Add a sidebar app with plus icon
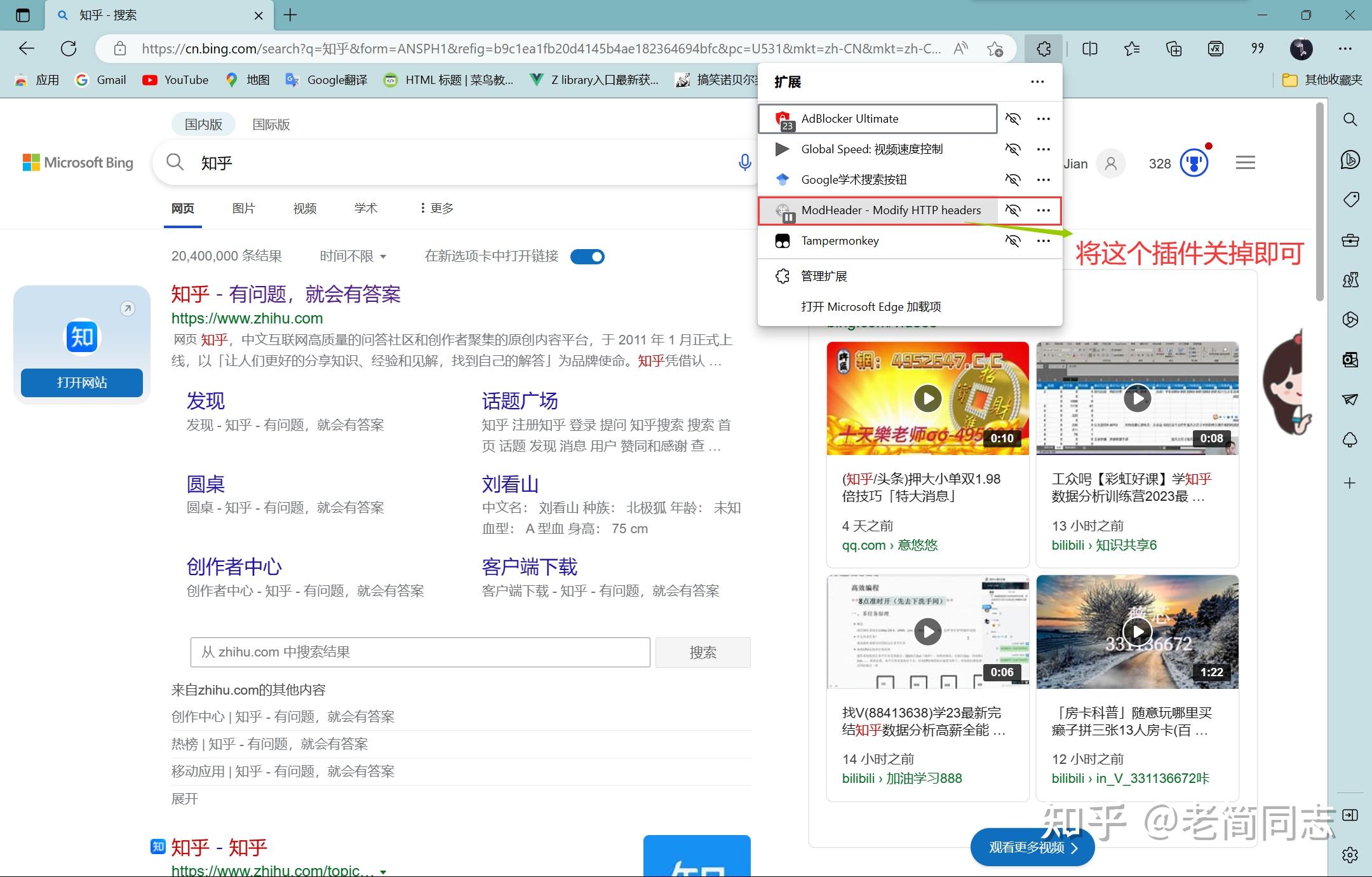Viewport: 1372px width, 877px height. [x=1350, y=483]
